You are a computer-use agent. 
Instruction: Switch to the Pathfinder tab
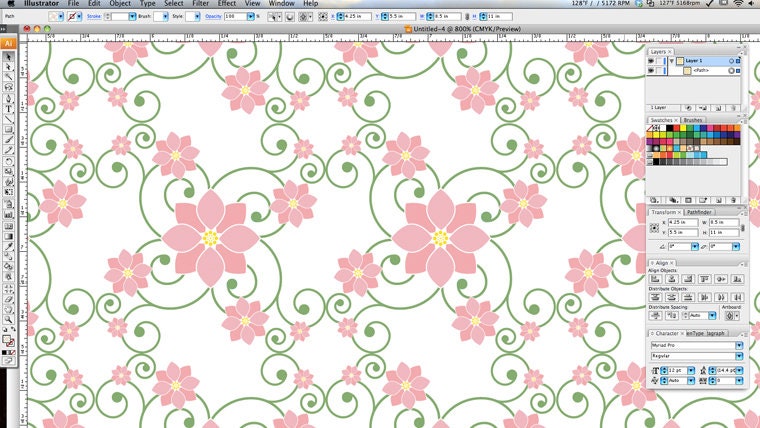tap(699, 212)
